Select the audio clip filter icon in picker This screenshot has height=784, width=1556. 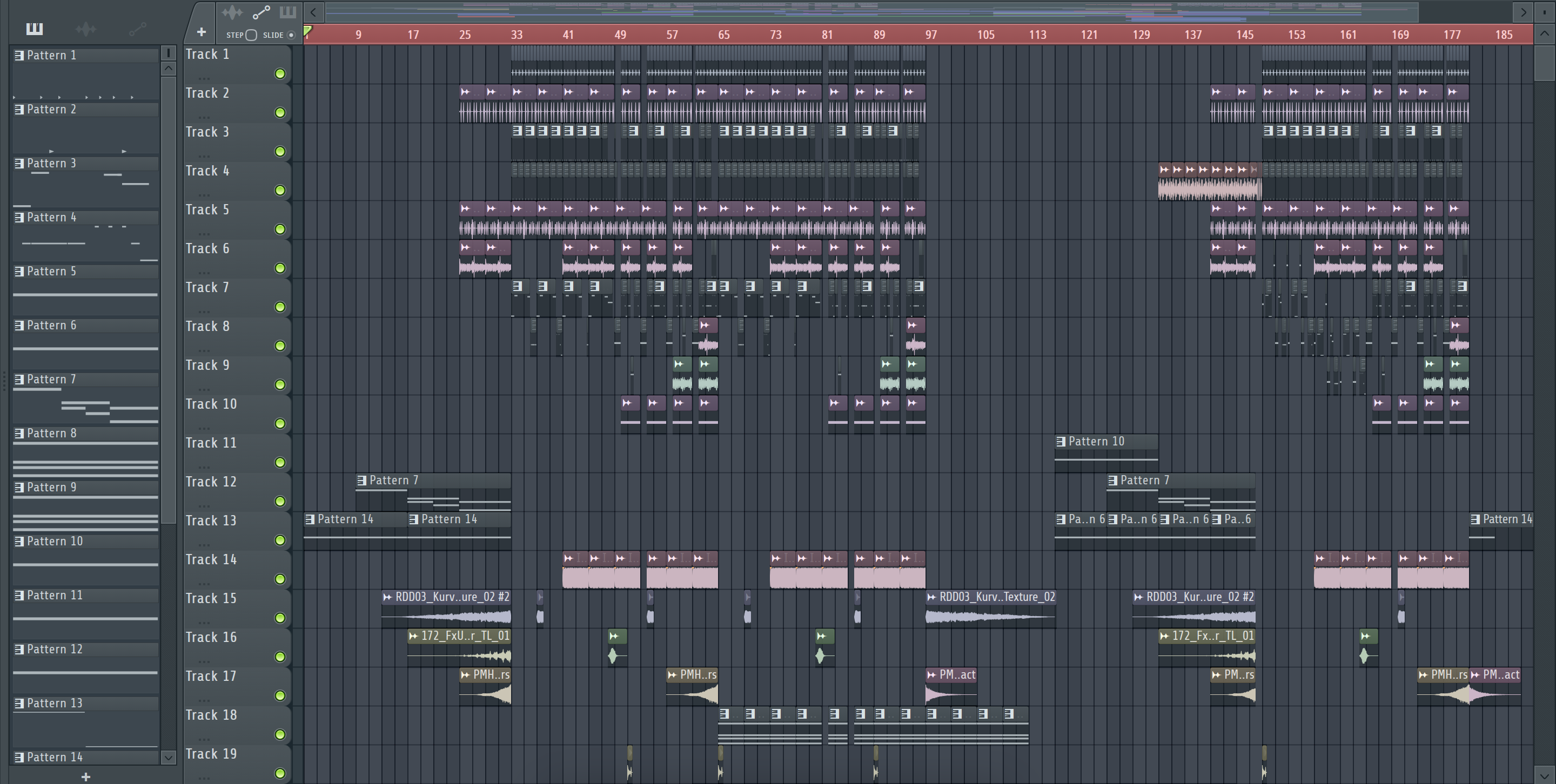pyautogui.click(x=86, y=29)
